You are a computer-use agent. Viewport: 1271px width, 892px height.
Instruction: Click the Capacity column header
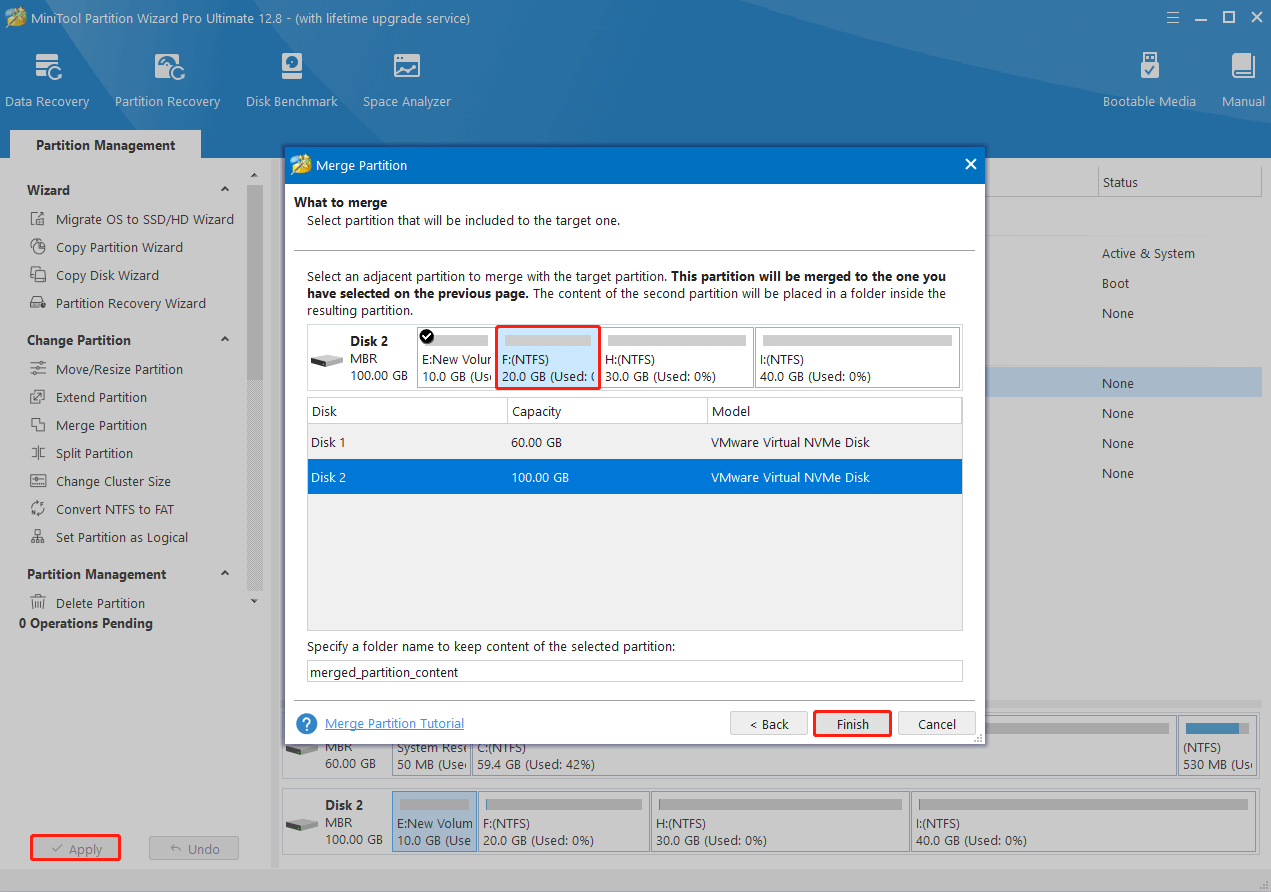(x=607, y=411)
